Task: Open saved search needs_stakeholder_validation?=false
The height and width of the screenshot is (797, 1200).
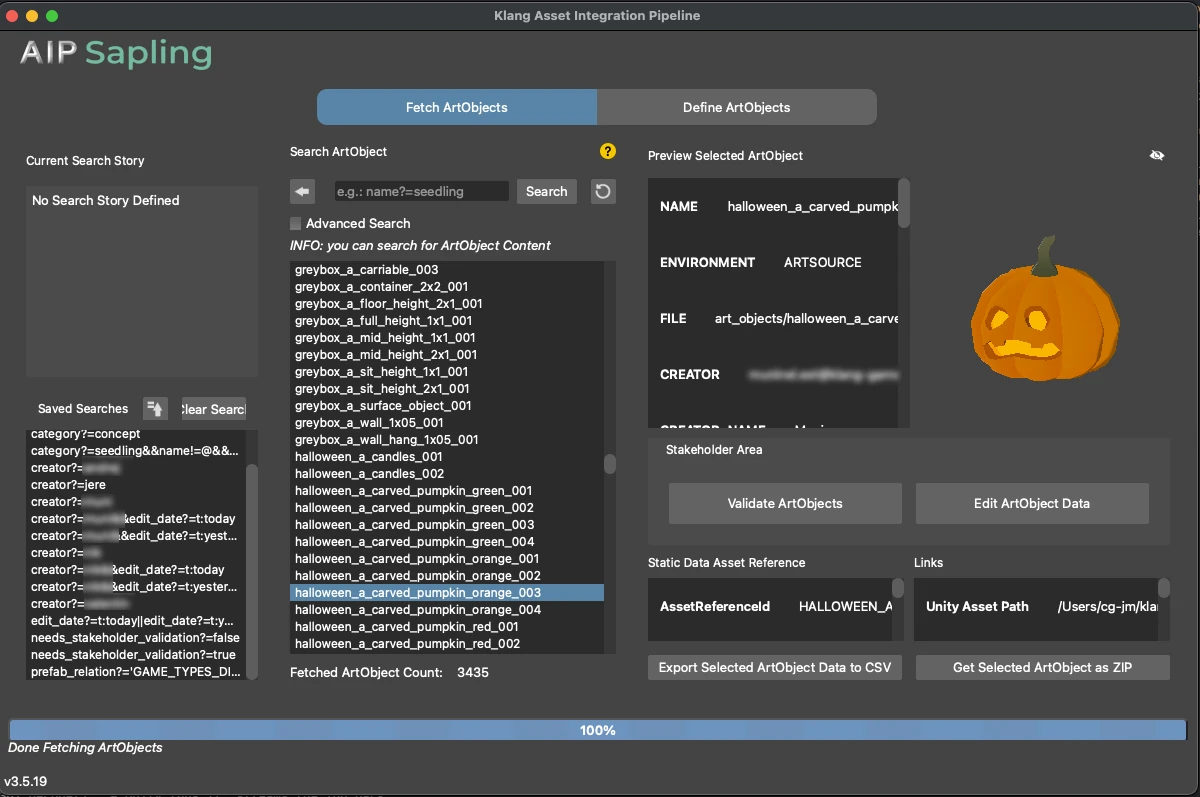Action: 136,638
